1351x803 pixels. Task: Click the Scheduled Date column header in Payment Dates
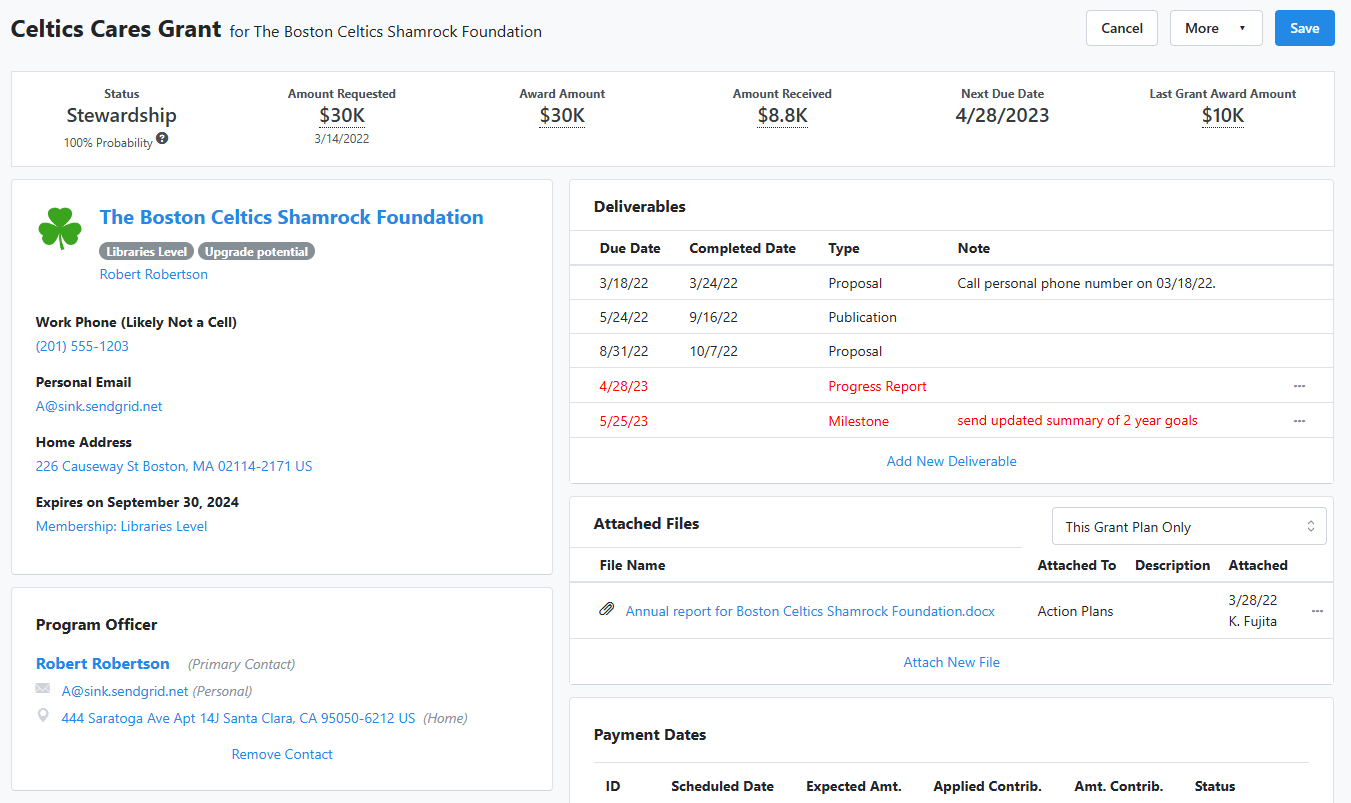tap(722, 786)
